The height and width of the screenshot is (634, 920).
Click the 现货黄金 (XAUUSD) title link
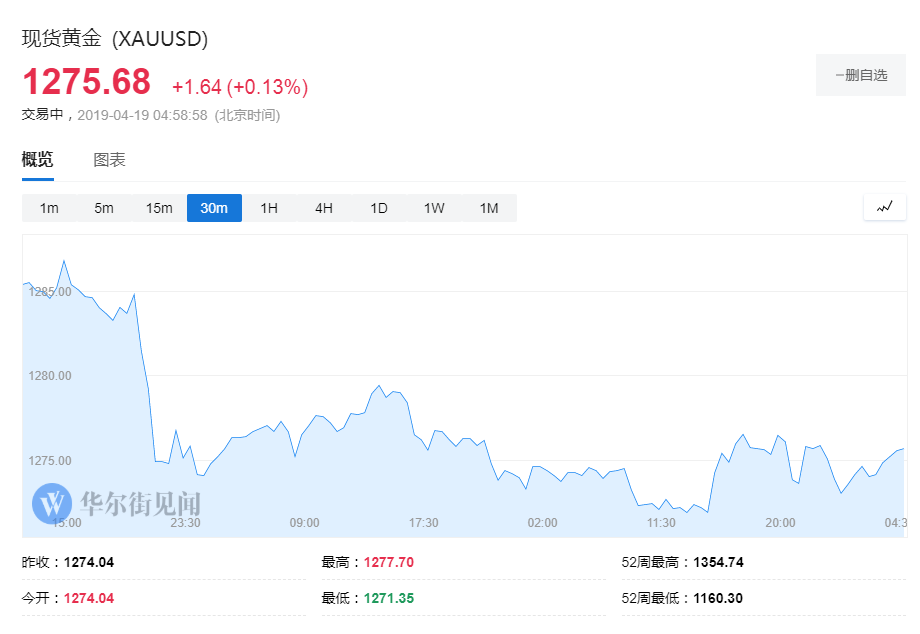(113, 37)
